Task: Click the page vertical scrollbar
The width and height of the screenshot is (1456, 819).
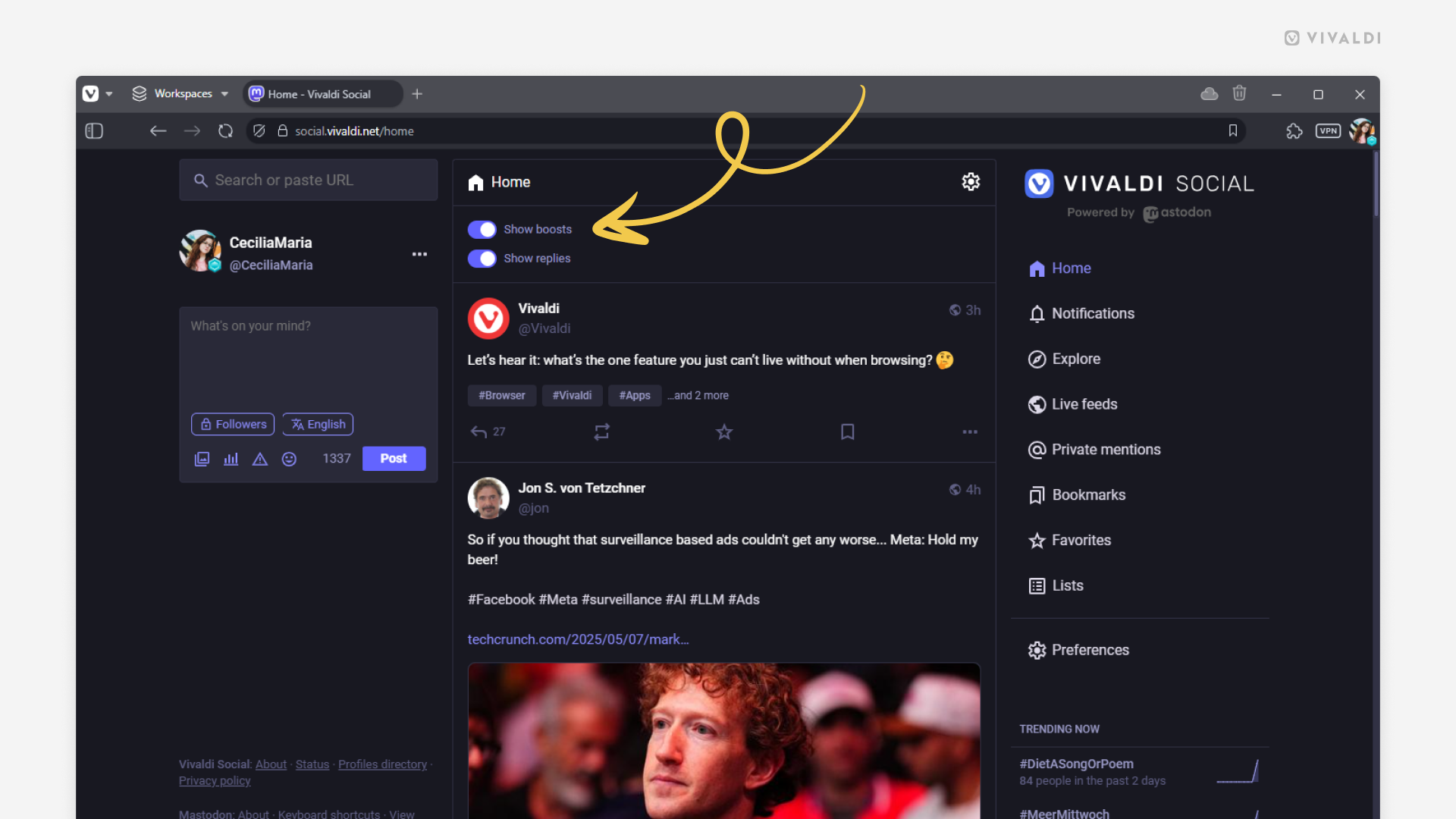Action: (1376, 184)
